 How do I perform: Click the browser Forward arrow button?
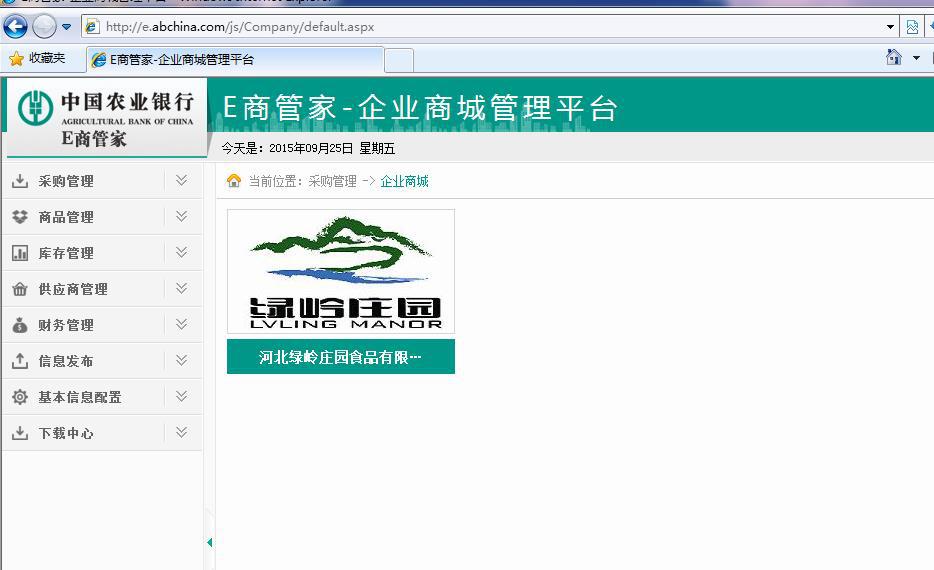44,27
